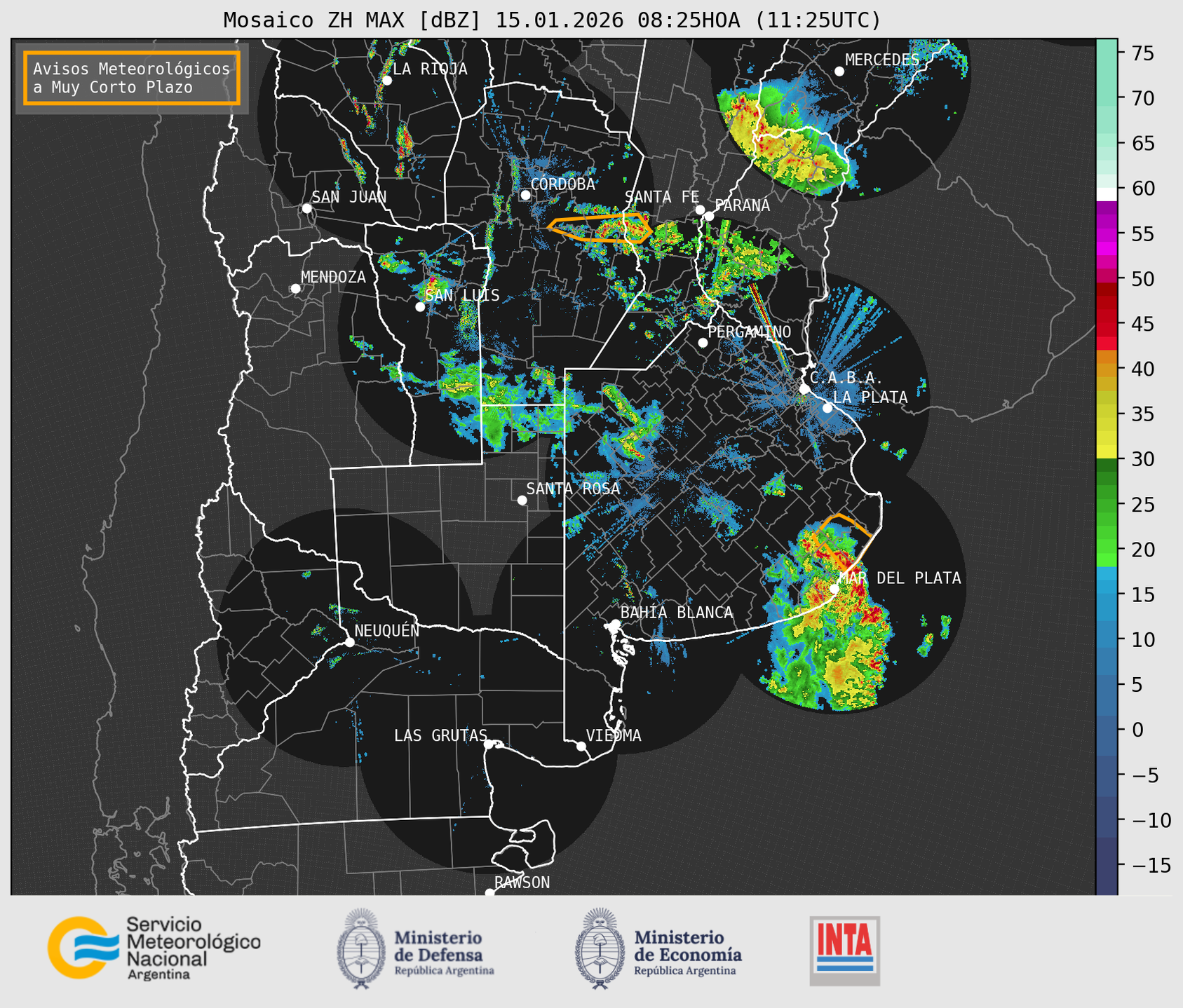Click the SANTA ROSA label text
Screen dimensions: 1183x1008
click(x=573, y=489)
